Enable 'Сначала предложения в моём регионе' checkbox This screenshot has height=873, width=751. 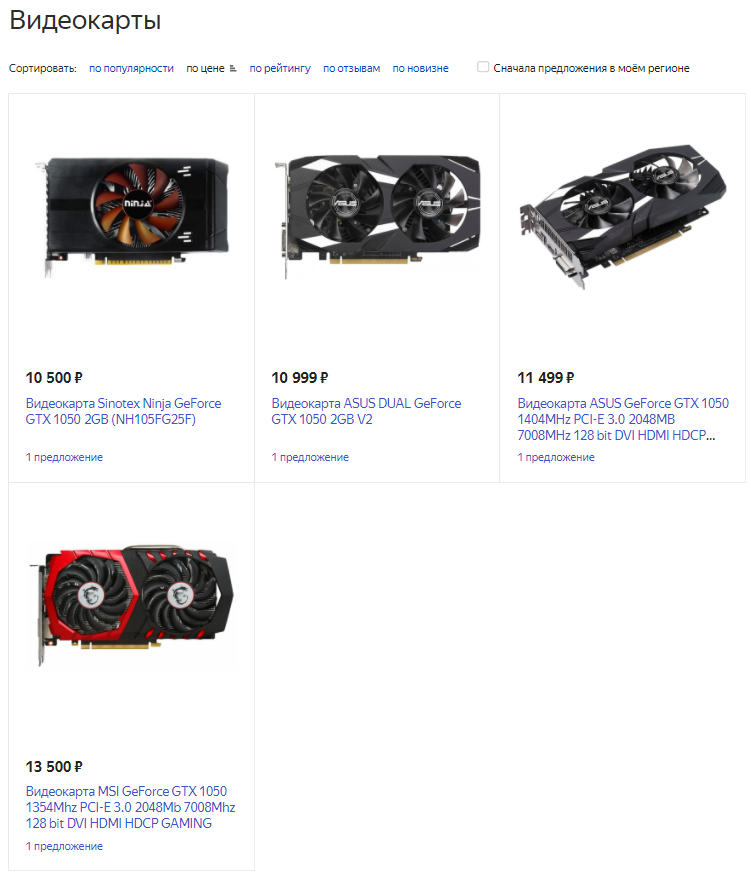tap(483, 67)
